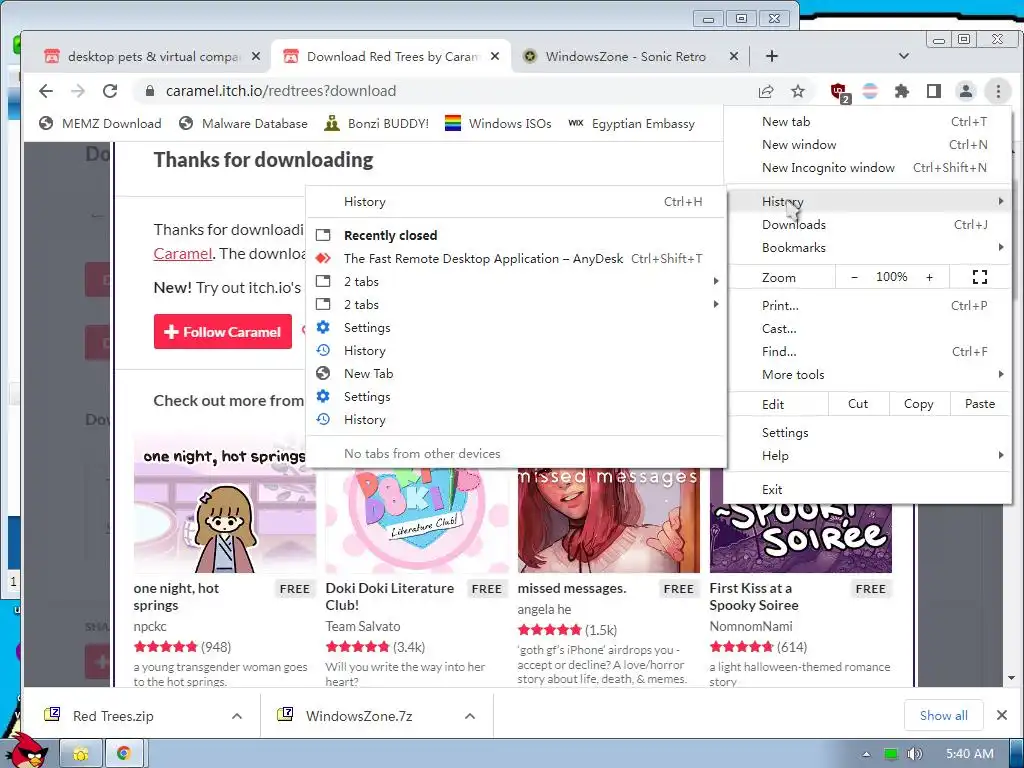
Task: Open a new tab with the plus icon
Action: coord(771,56)
